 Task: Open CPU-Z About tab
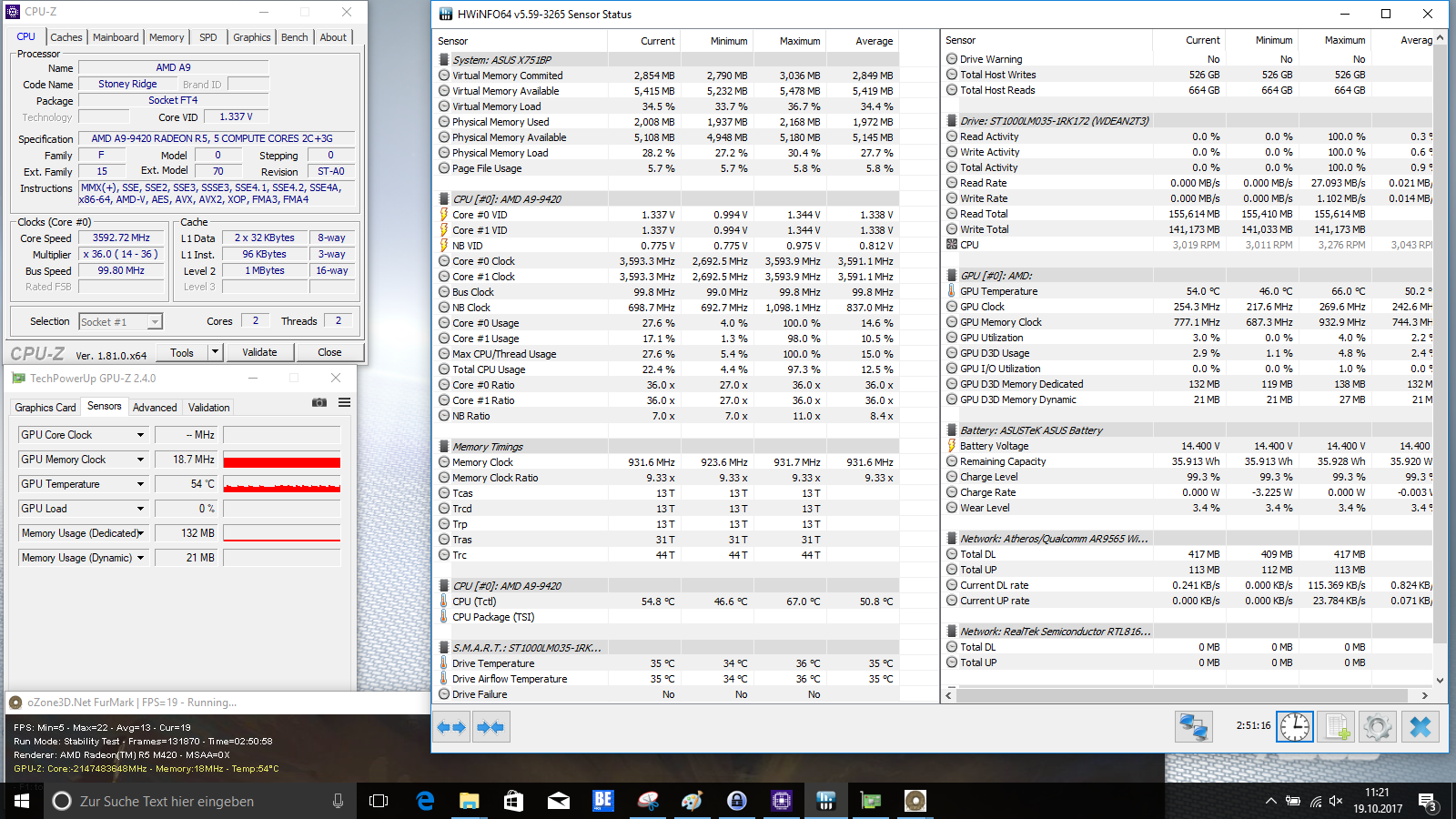(x=333, y=37)
